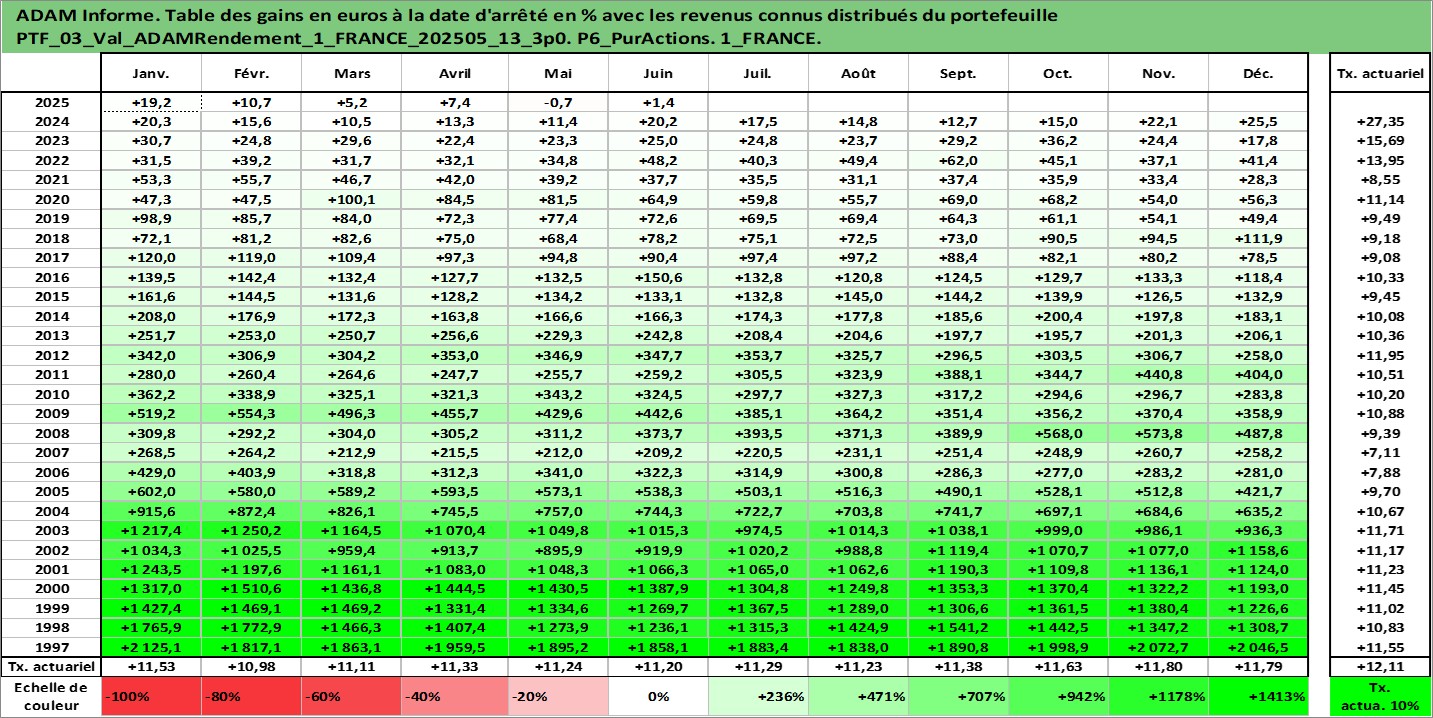Select the +11,80 actuarial rate under Nov.

pos(1158,666)
